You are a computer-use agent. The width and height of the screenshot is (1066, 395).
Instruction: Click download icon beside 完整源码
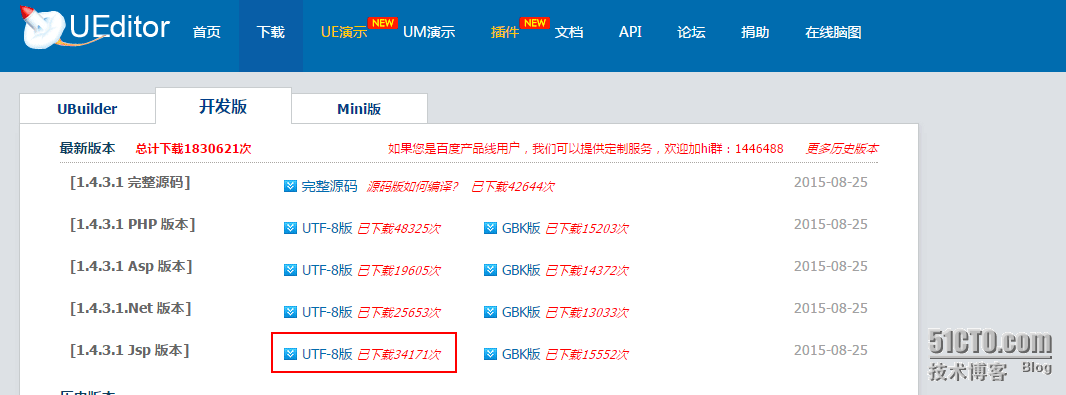(290, 186)
